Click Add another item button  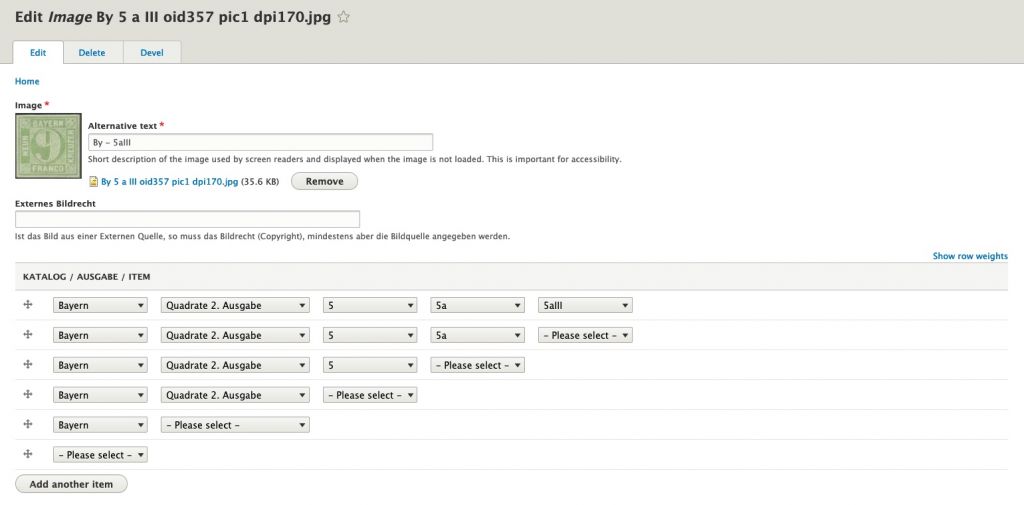point(71,484)
